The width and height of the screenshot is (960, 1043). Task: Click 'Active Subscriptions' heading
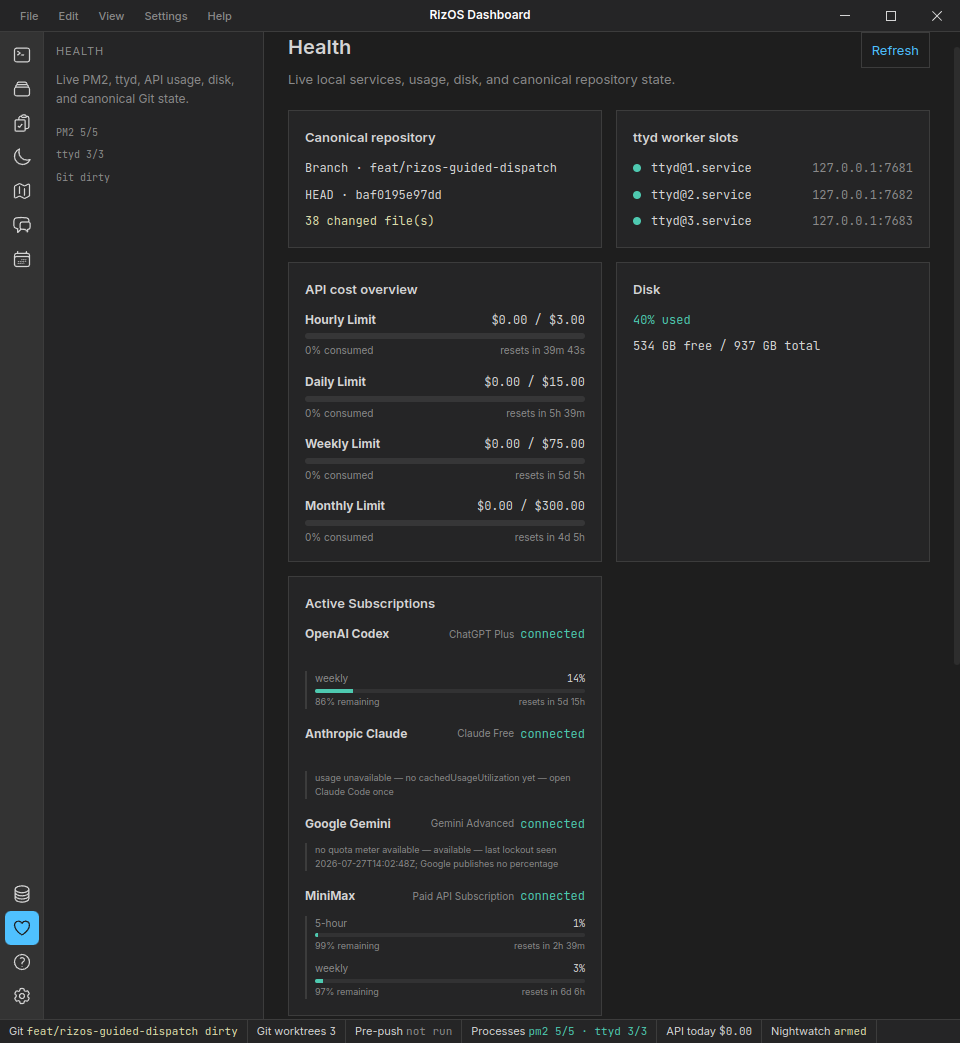(370, 604)
